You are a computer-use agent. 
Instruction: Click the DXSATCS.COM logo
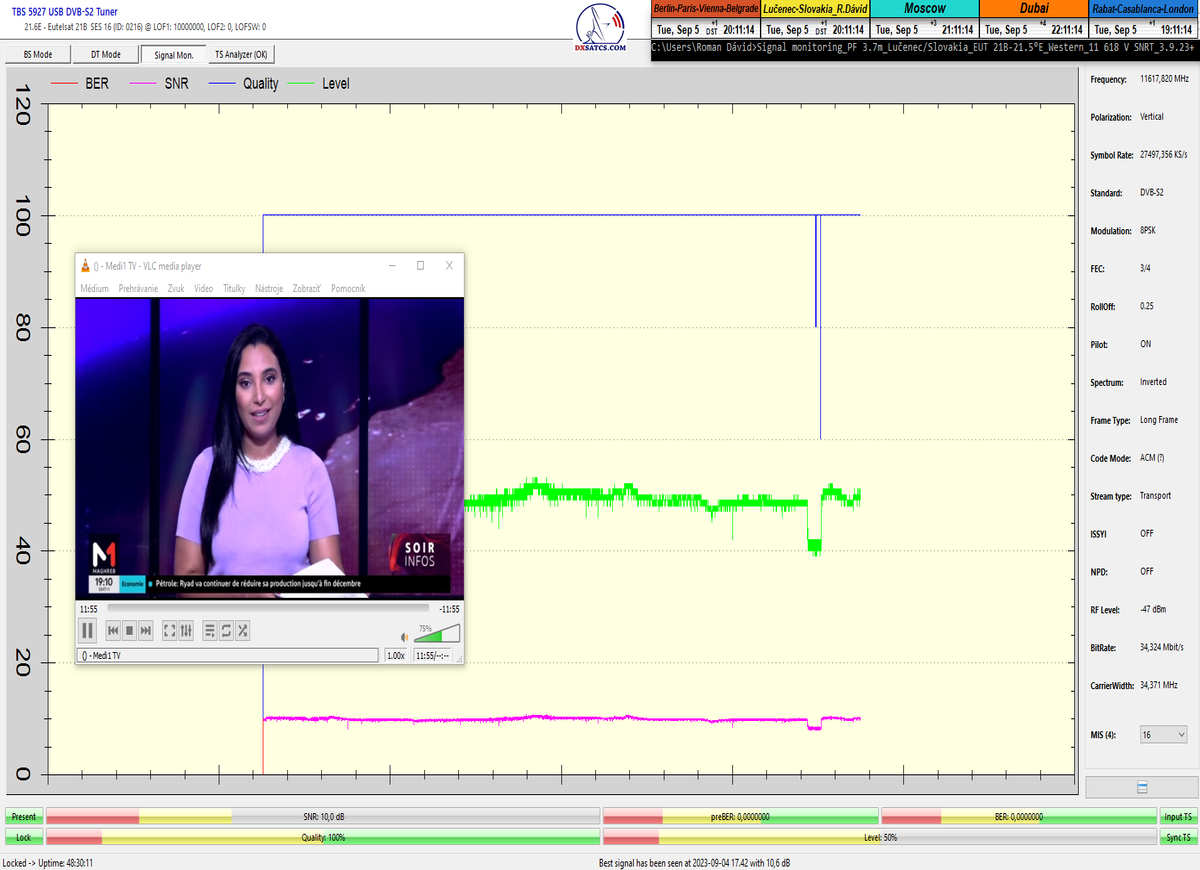[602, 30]
